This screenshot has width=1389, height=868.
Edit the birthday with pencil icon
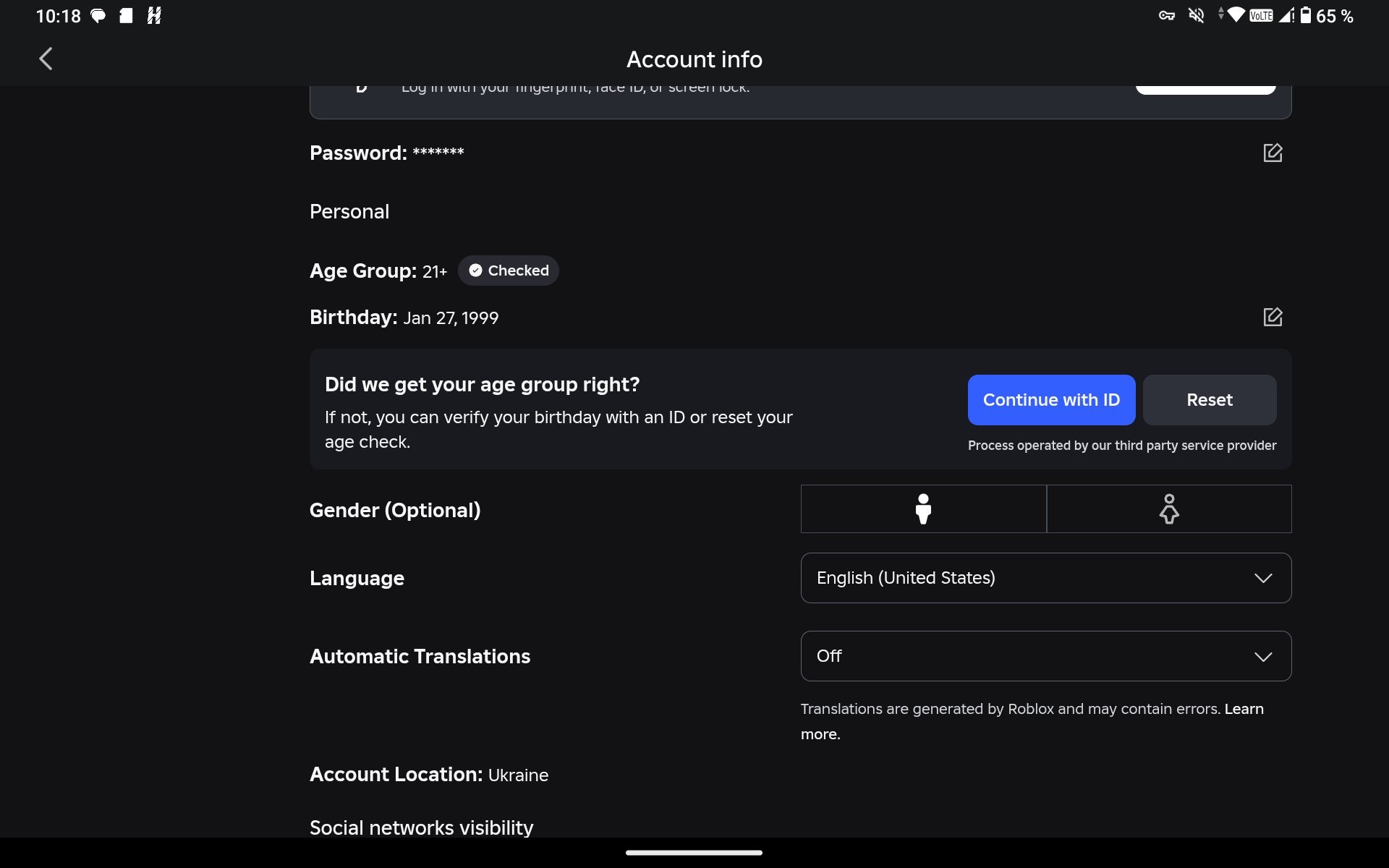coord(1273,317)
